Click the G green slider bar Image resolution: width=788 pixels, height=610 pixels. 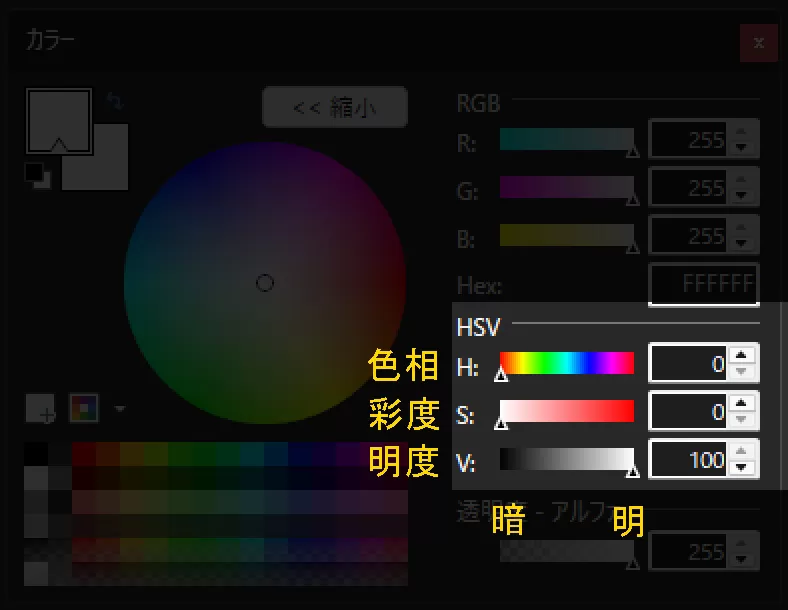click(566, 187)
